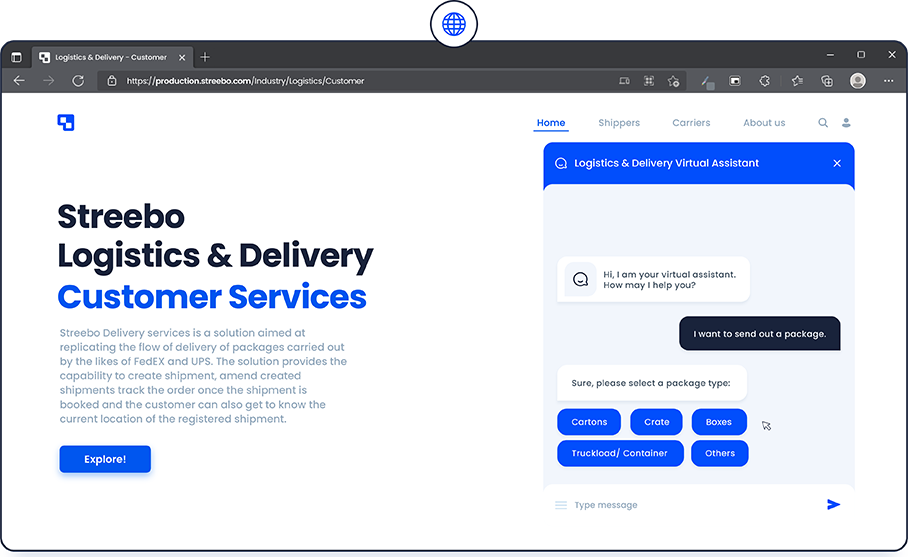This screenshot has height=557, width=908.
Task: Reload the page with the refresh icon
Action: [78, 81]
